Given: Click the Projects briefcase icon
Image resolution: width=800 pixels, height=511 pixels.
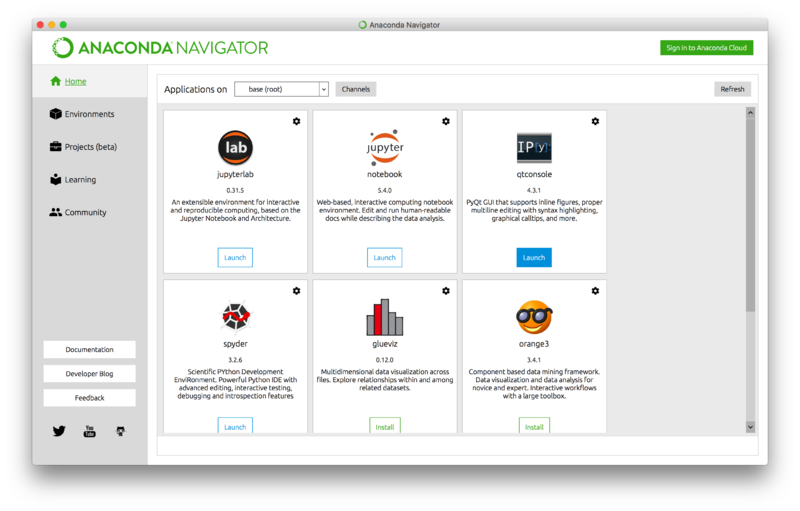Looking at the screenshot, I should coord(56,146).
